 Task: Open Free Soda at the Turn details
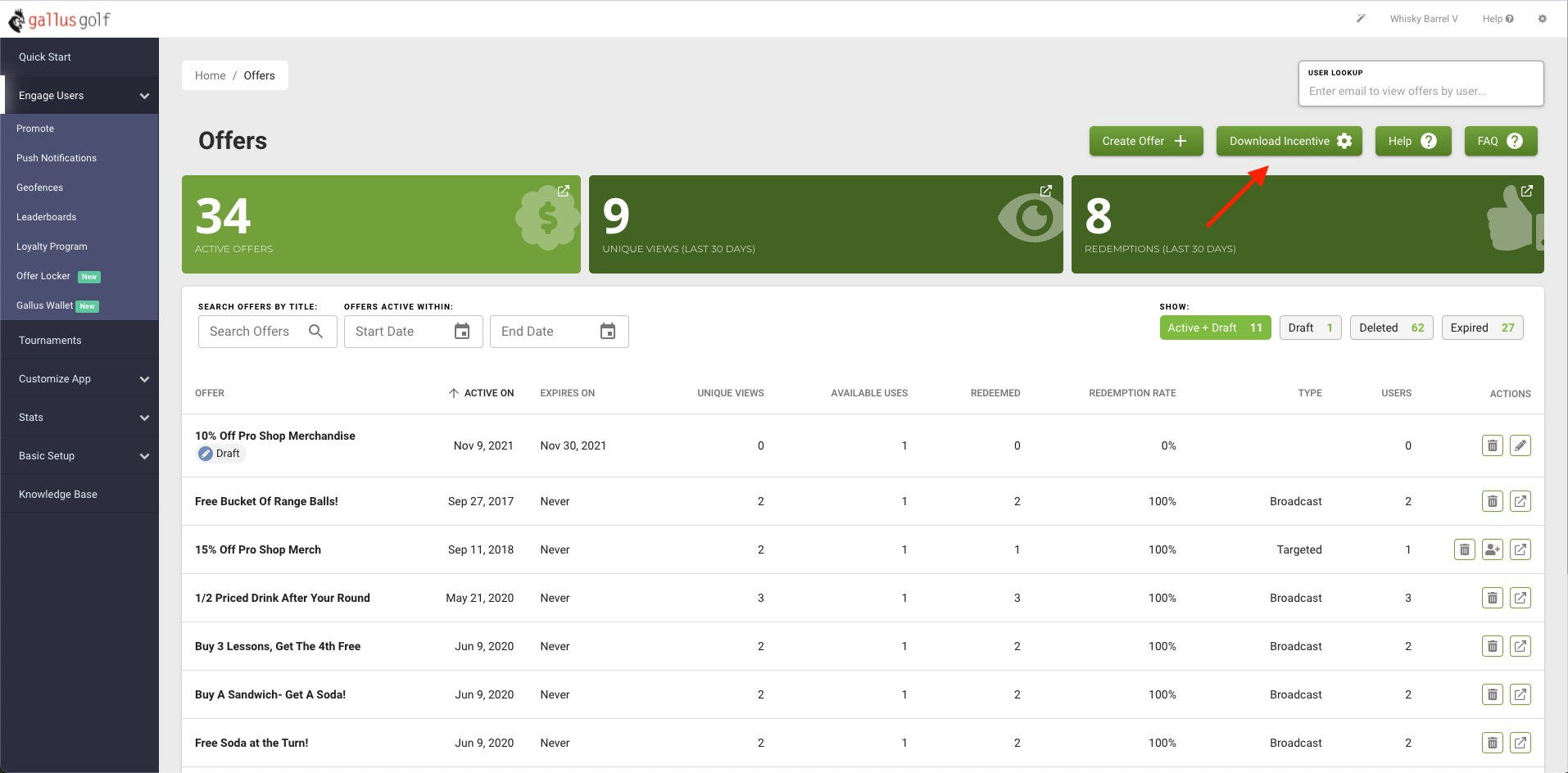tap(1520, 743)
